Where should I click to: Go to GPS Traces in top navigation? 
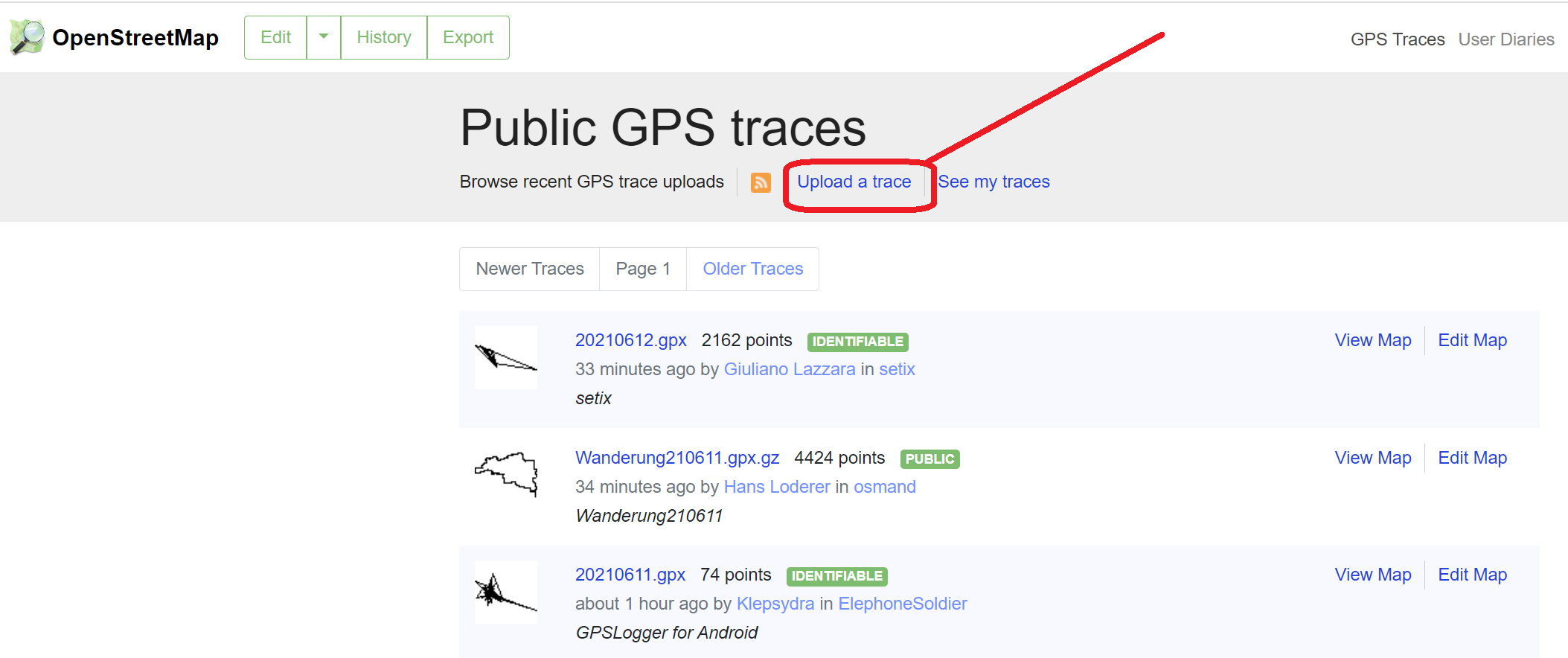(x=1398, y=39)
